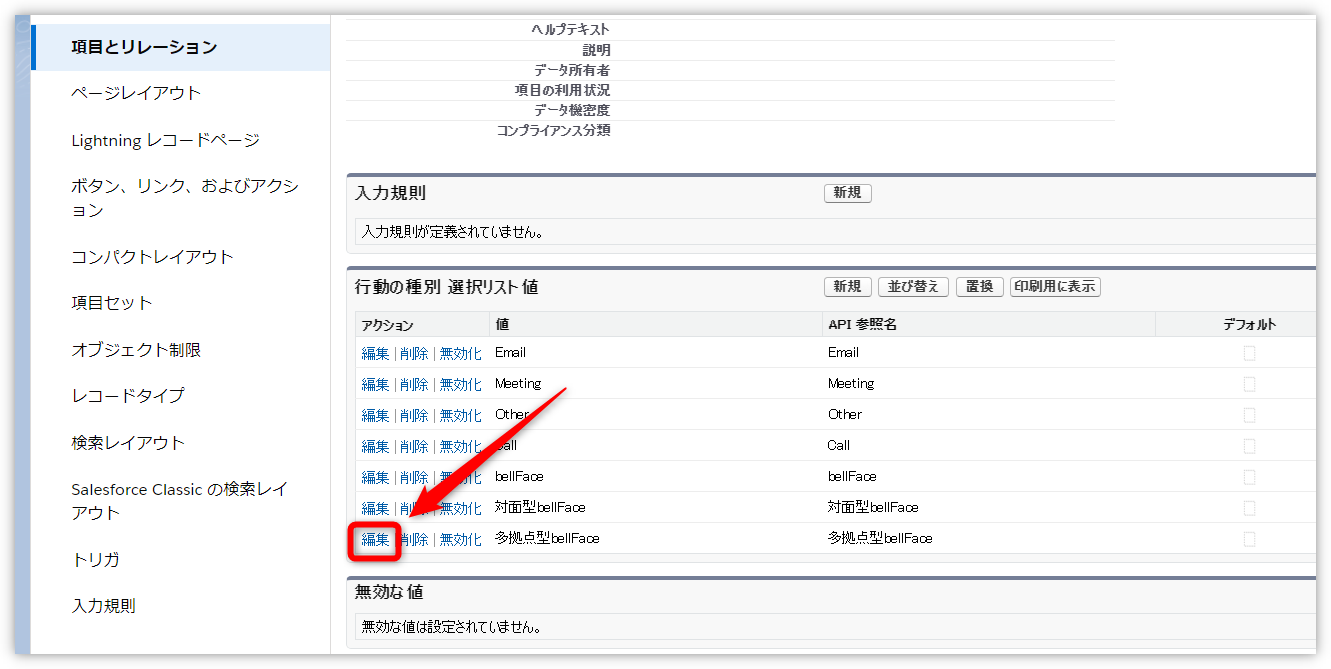The width and height of the screenshot is (1331, 669).
Task: Click API 参照名 column header
Action: [860, 325]
